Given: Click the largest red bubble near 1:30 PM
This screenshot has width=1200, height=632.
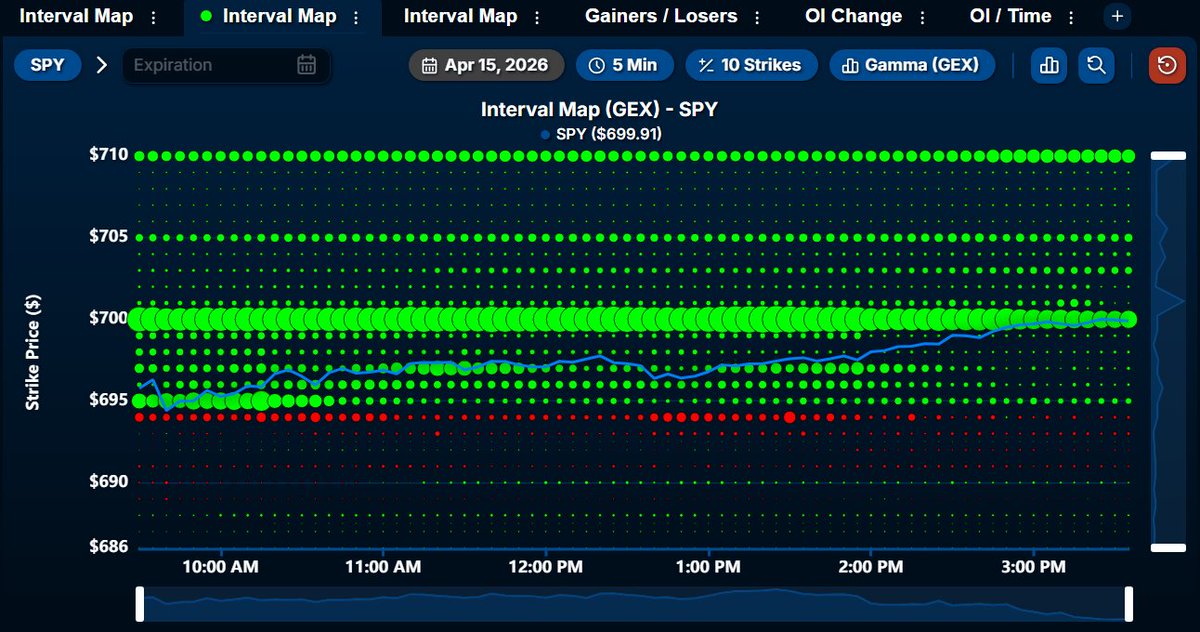Looking at the screenshot, I should [x=790, y=417].
